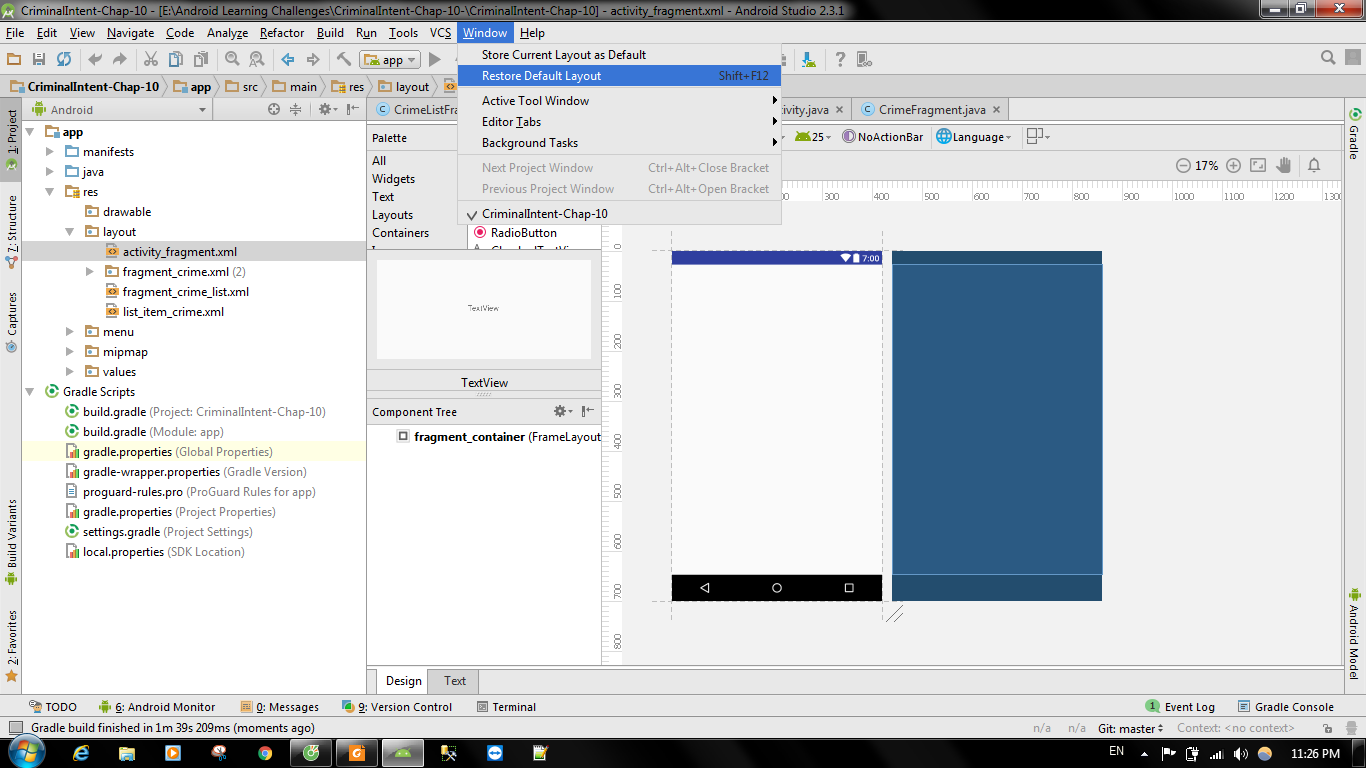This screenshot has height=768, width=1366.
Task: Select Store Current Layout as Default
Action: (x=619, y=55)
